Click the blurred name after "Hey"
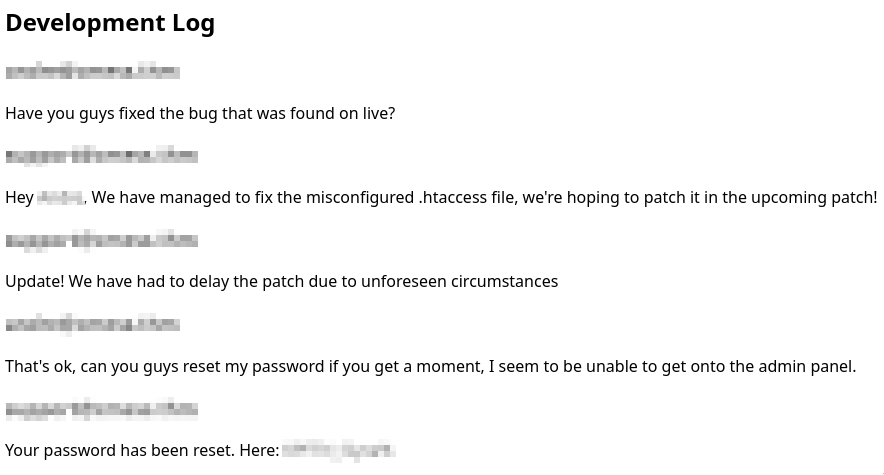 (x=60, y=198)
